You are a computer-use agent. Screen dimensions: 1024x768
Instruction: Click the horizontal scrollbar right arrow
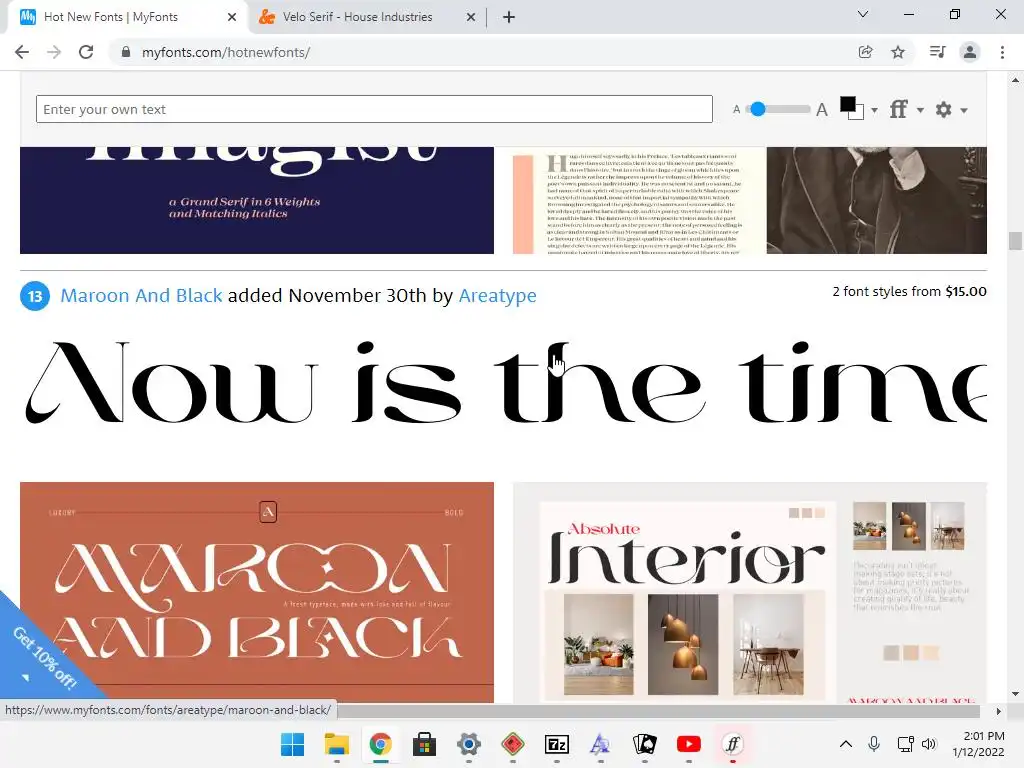click(998, 711)
